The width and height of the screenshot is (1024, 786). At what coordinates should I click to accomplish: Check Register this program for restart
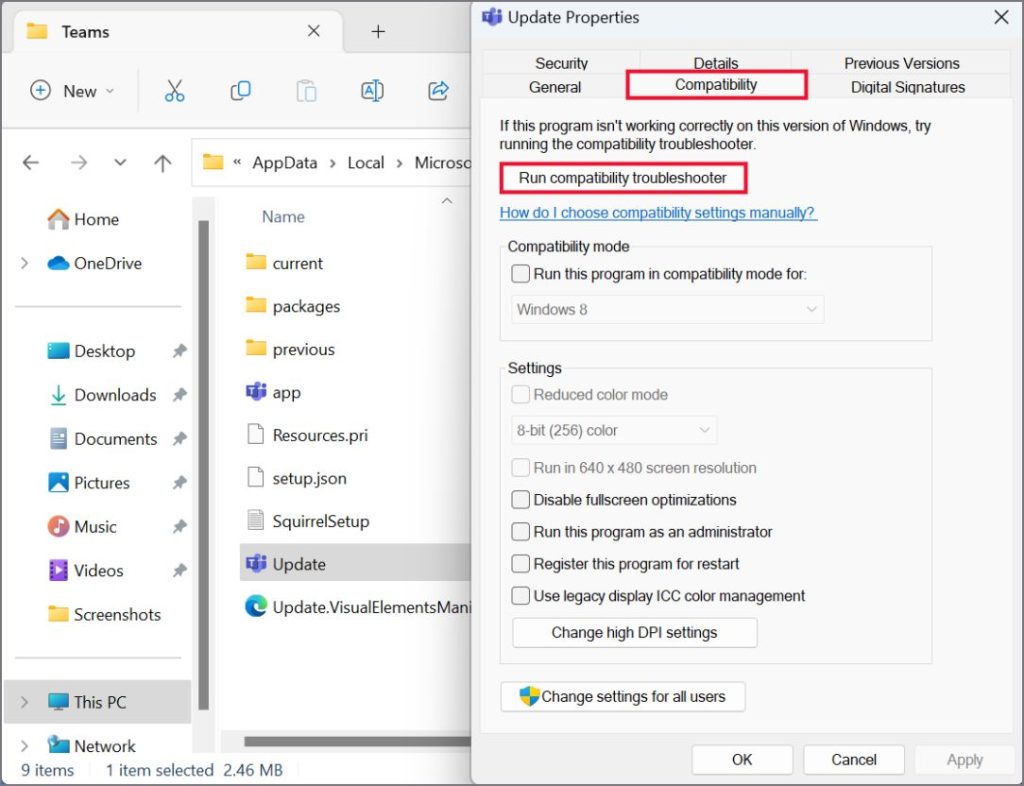pos(520,563)
